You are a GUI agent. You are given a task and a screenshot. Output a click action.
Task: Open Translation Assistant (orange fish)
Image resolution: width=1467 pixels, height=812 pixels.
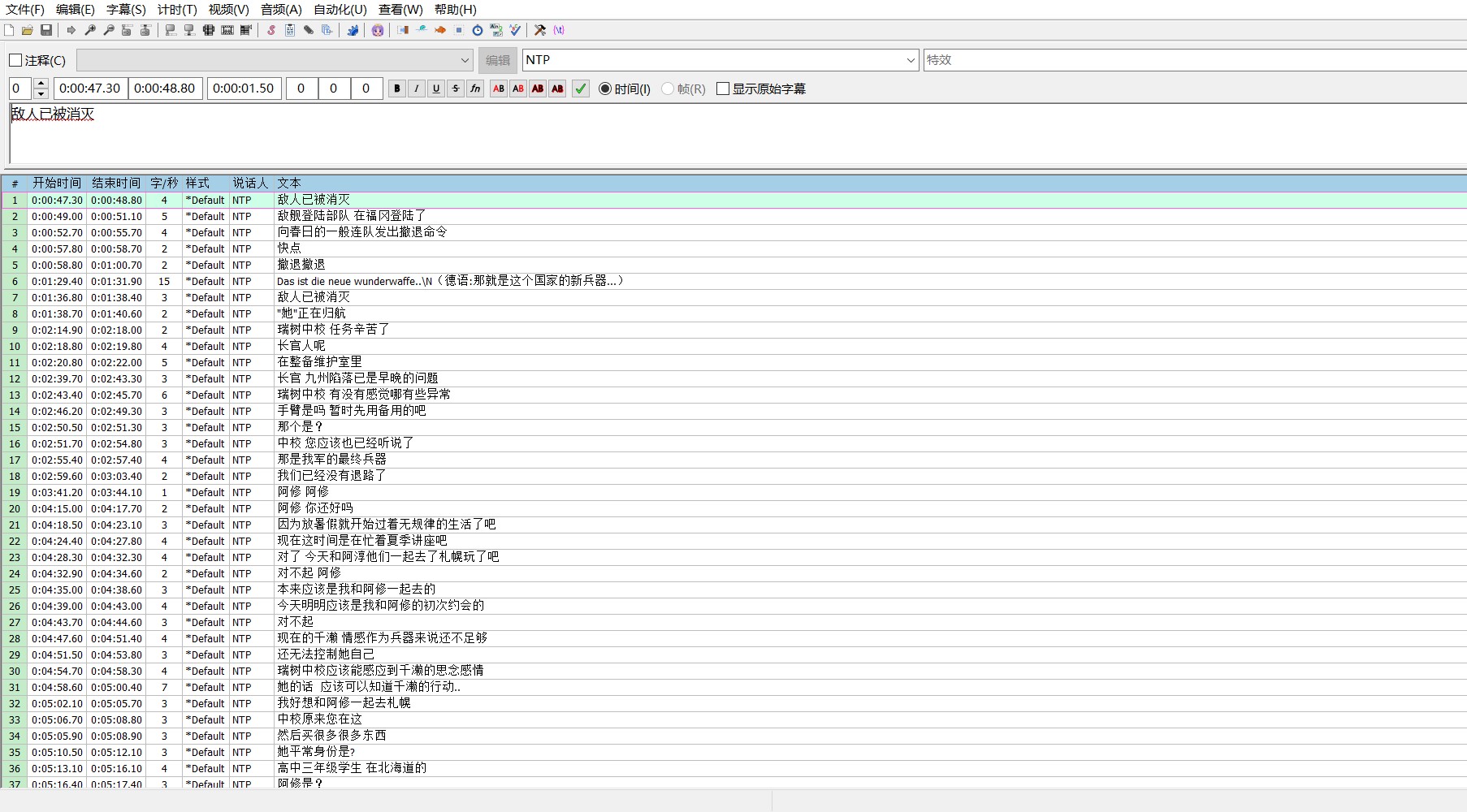click(440, 30)
